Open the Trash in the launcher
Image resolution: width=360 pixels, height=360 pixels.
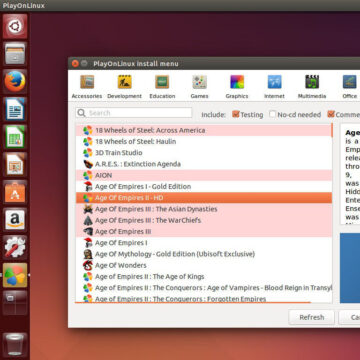[x=15, y=344]
